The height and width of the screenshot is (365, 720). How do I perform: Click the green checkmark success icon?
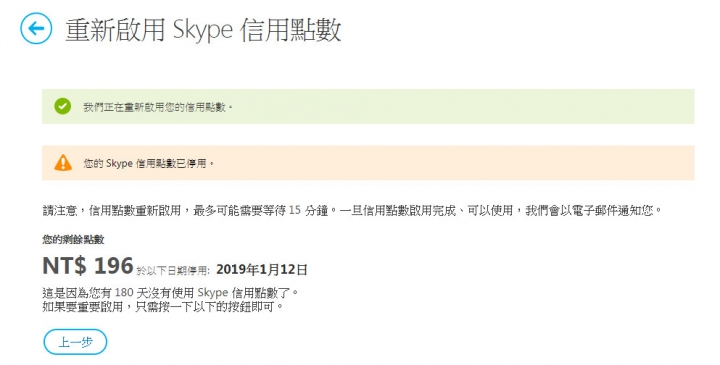click(x=62, y=107)
